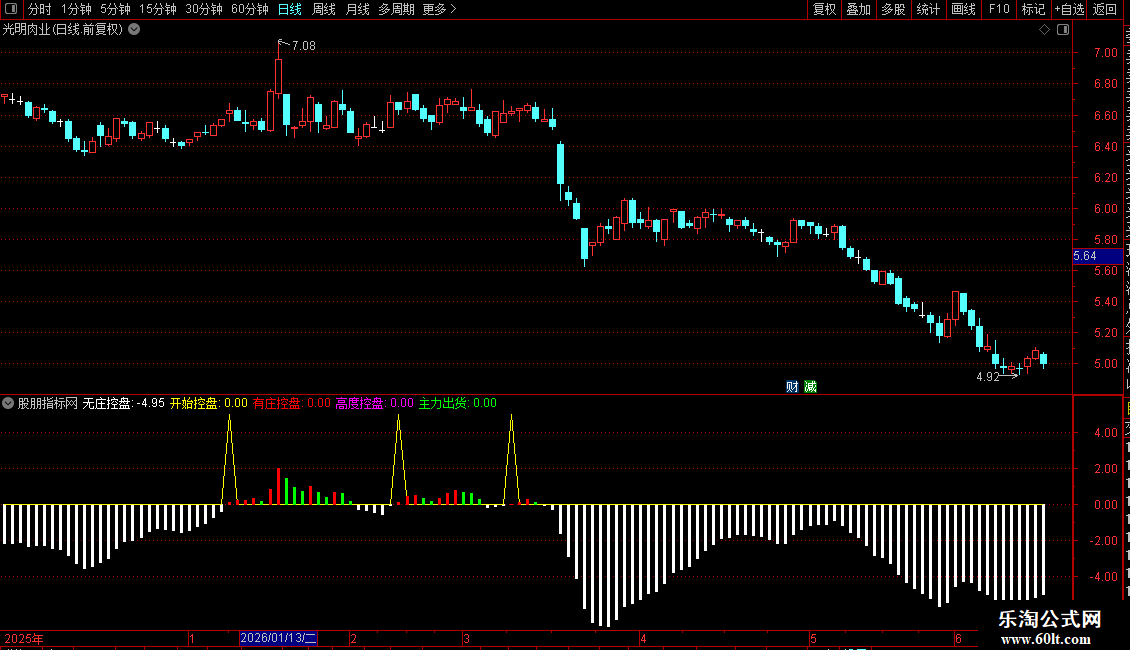
Task: Click the 7.08 high price label
Action: click(303, 46)
